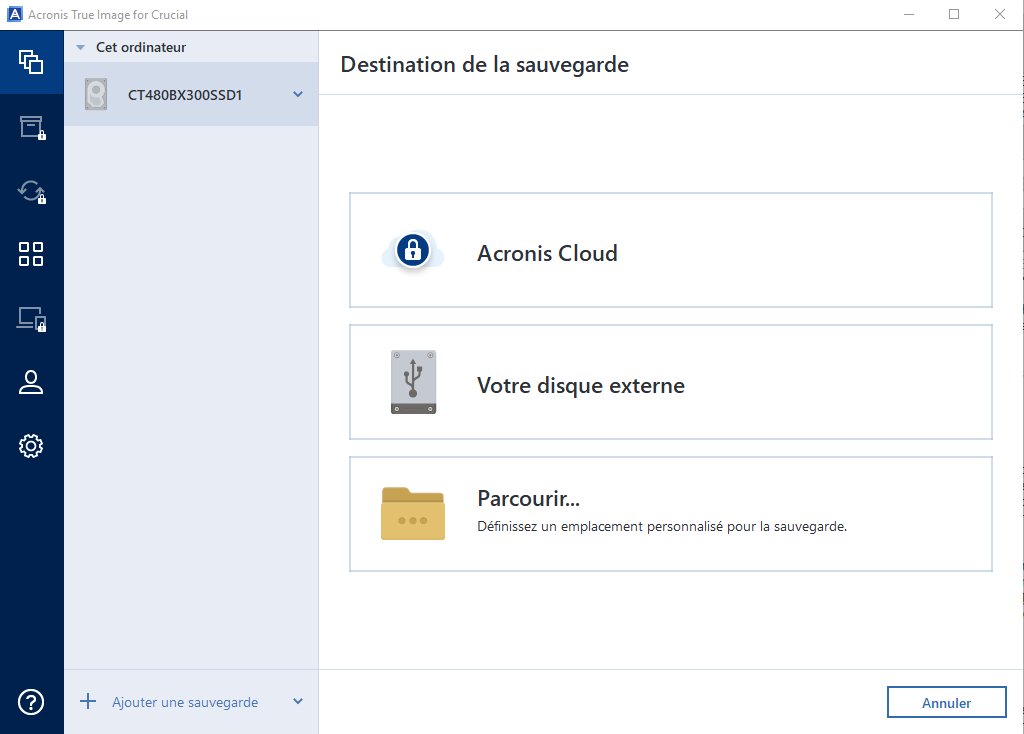Viewport: 1024px width, 734px height.
Task: Open the Account person icon
Action: [x=31, y=382]
